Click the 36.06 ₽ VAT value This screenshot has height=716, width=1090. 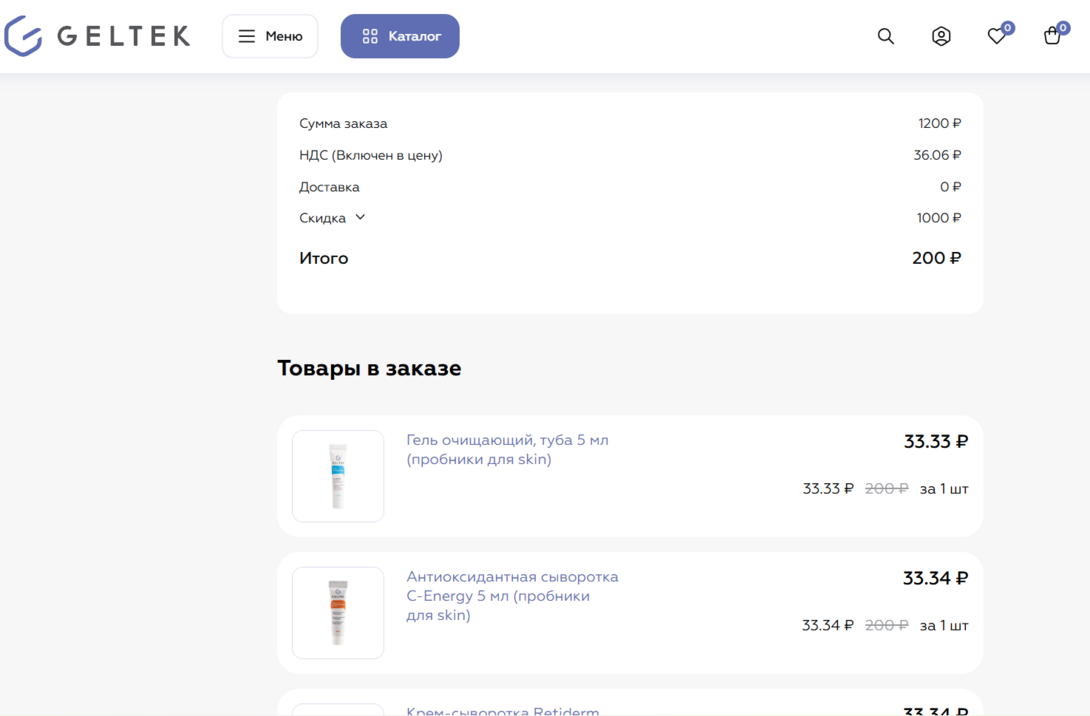[937, 155]
